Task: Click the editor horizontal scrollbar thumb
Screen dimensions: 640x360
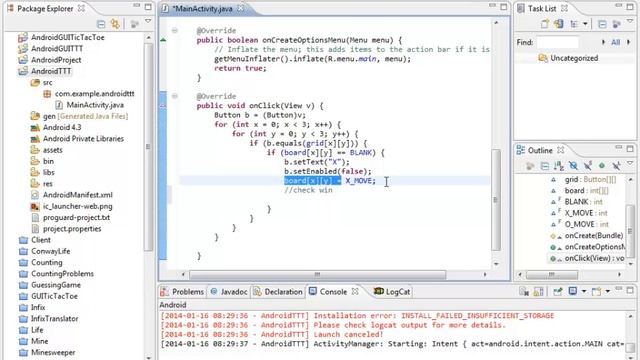Action: 318,275
